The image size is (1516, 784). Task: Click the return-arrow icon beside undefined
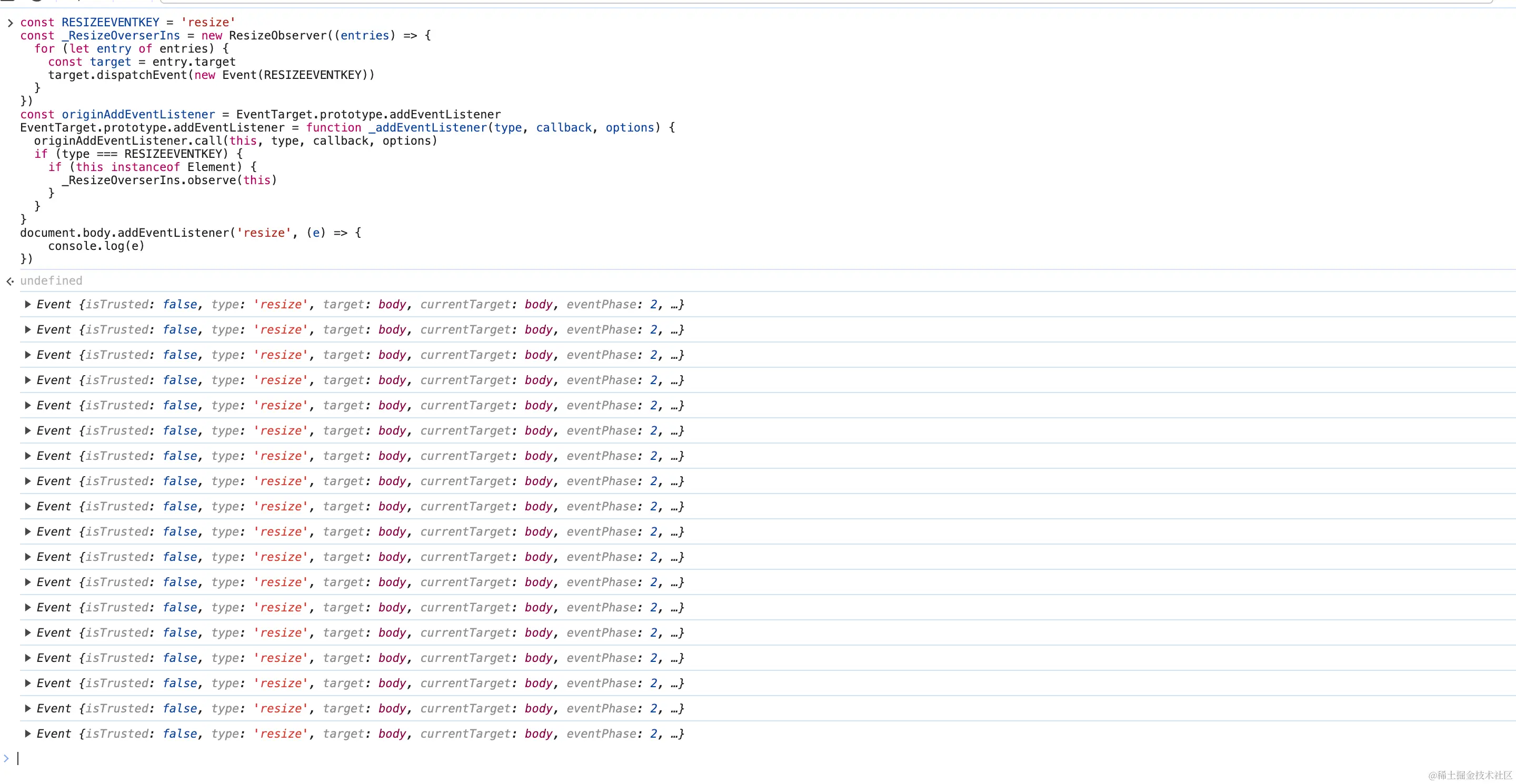point(10,282)
